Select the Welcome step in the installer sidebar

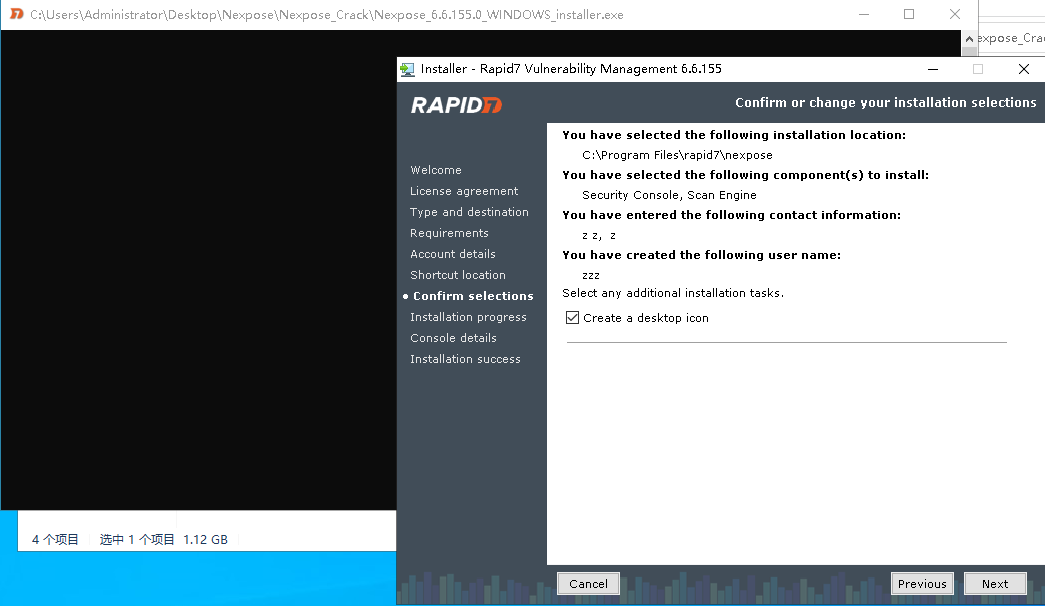pos(436,170)
